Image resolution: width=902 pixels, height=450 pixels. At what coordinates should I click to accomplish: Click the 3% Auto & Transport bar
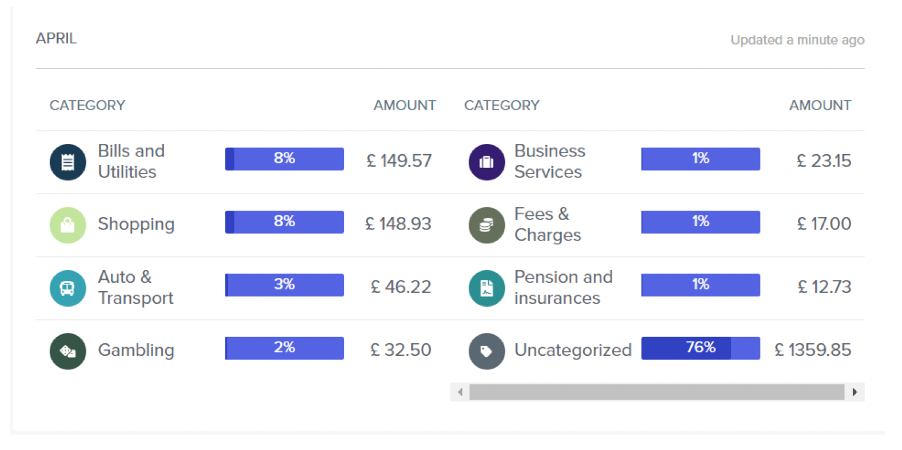tap(284, 285)
